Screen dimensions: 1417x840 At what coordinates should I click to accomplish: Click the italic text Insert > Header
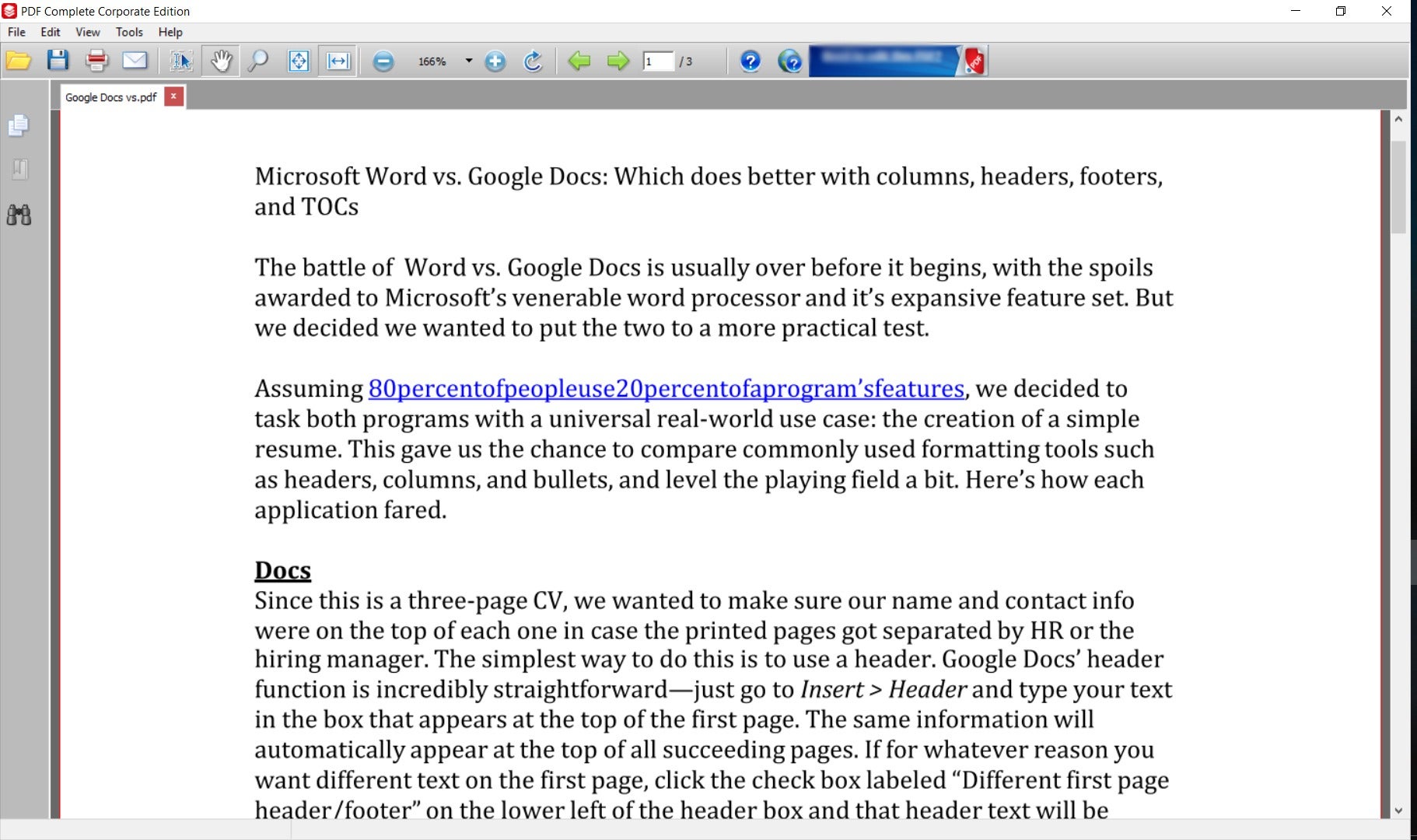pyautogui.click(x=883, y=689)
